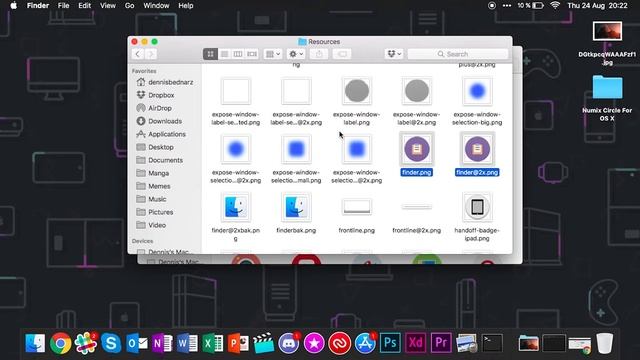Select handoff-badge-ipad.png file
This screenshot has width=640, height=360.
coord(477,207)
